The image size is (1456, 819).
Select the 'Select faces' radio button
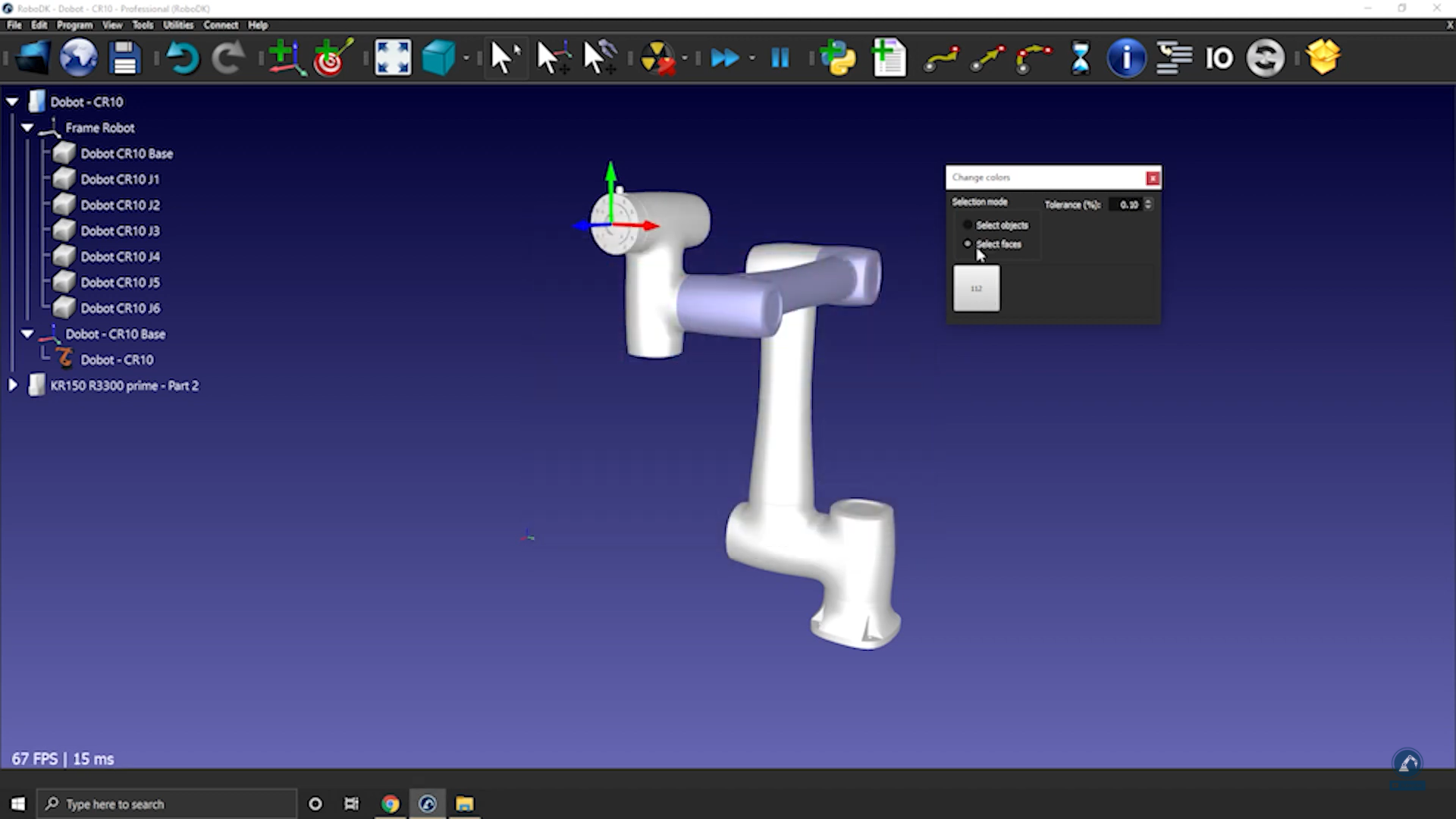968,244
